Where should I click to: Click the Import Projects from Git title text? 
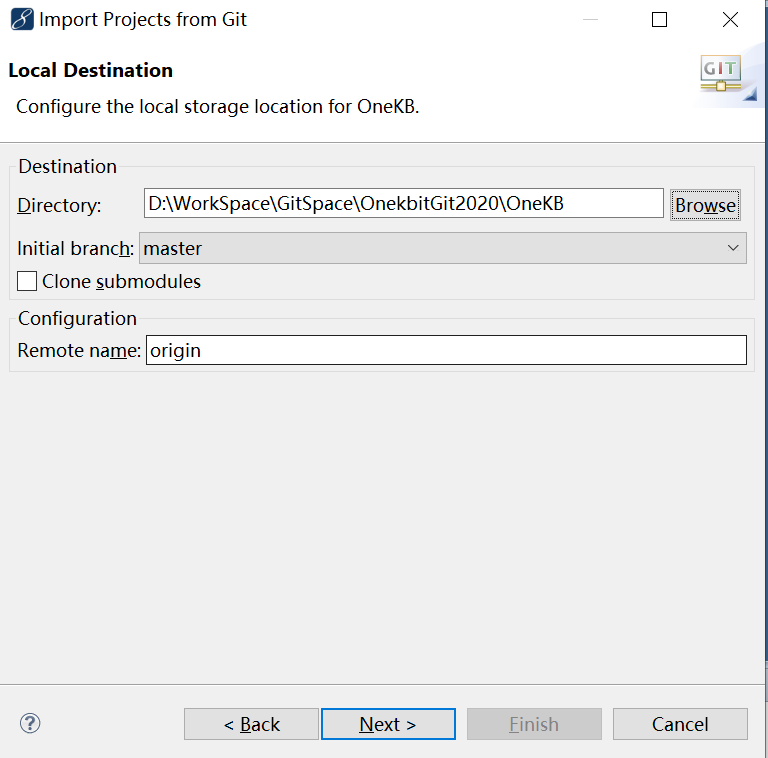[143, 20]
